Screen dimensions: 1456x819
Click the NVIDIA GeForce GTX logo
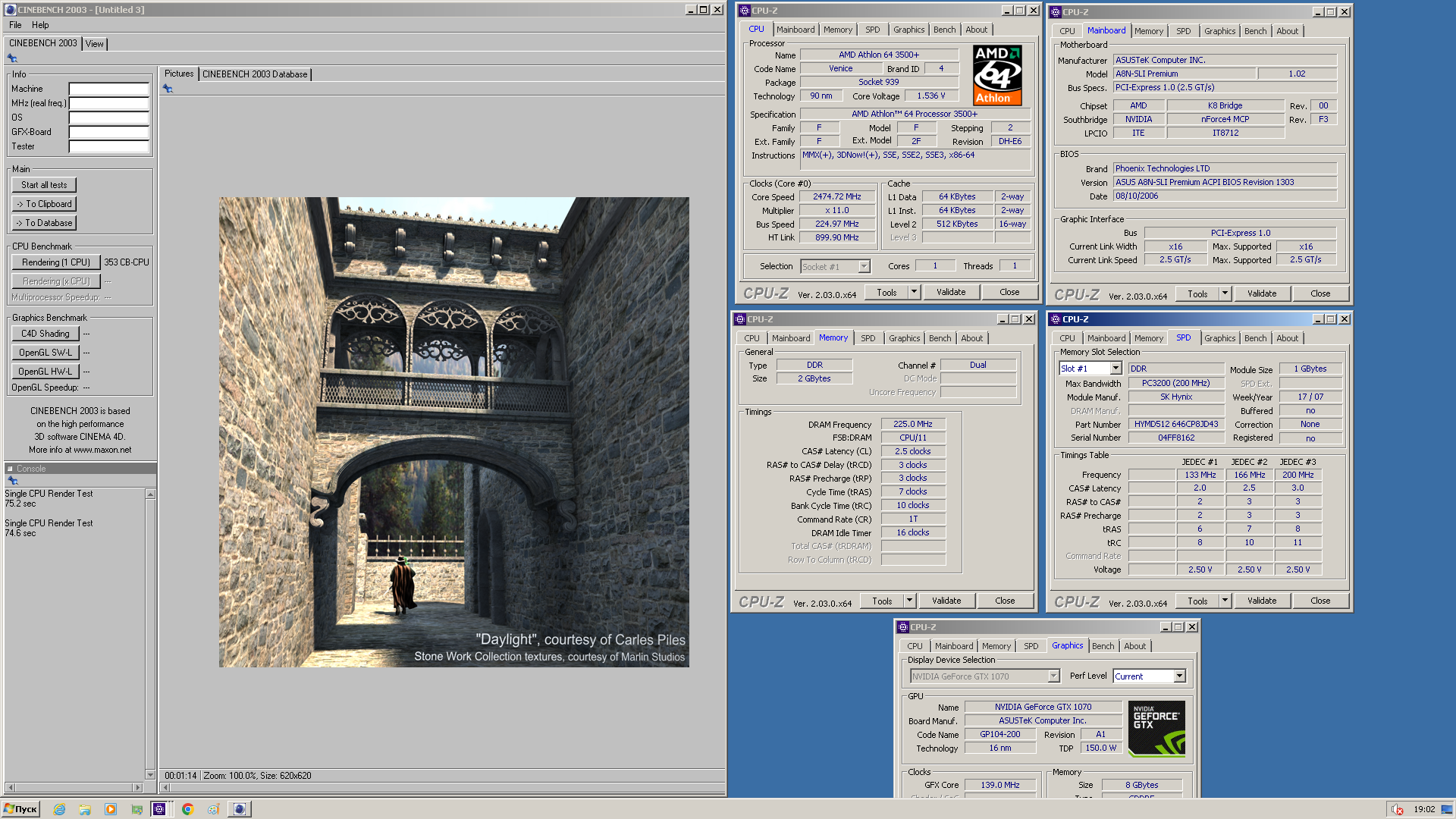1156,729
